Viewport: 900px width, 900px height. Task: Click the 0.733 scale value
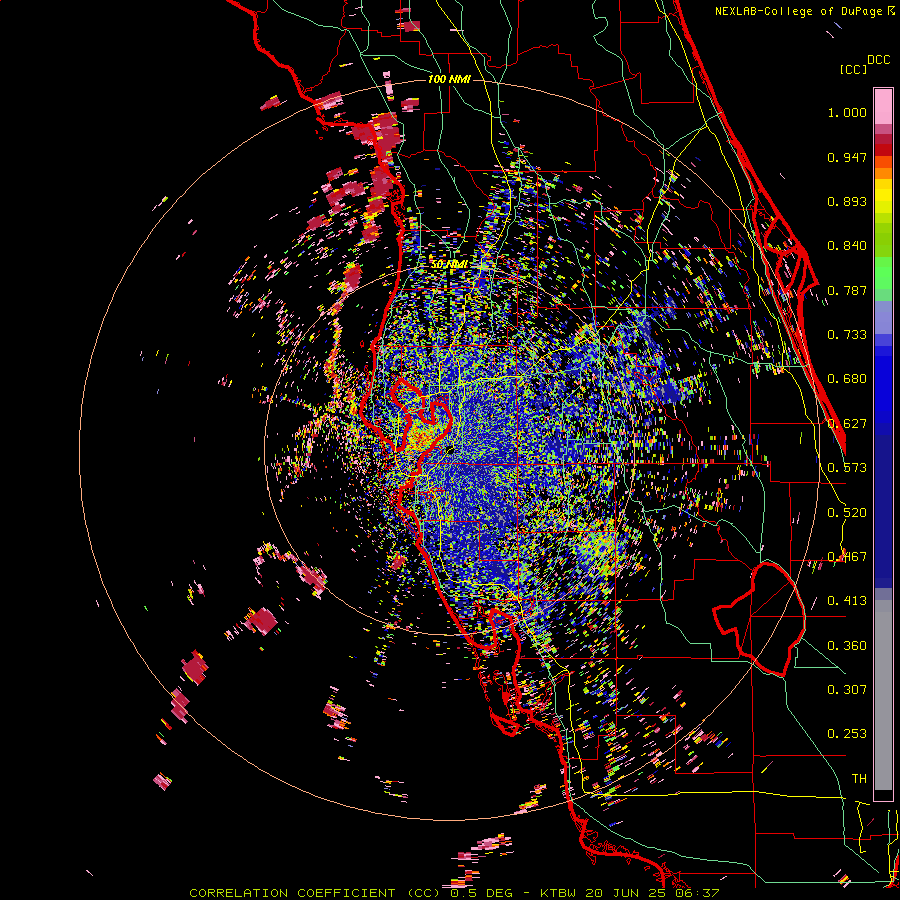tap(847, 335)
